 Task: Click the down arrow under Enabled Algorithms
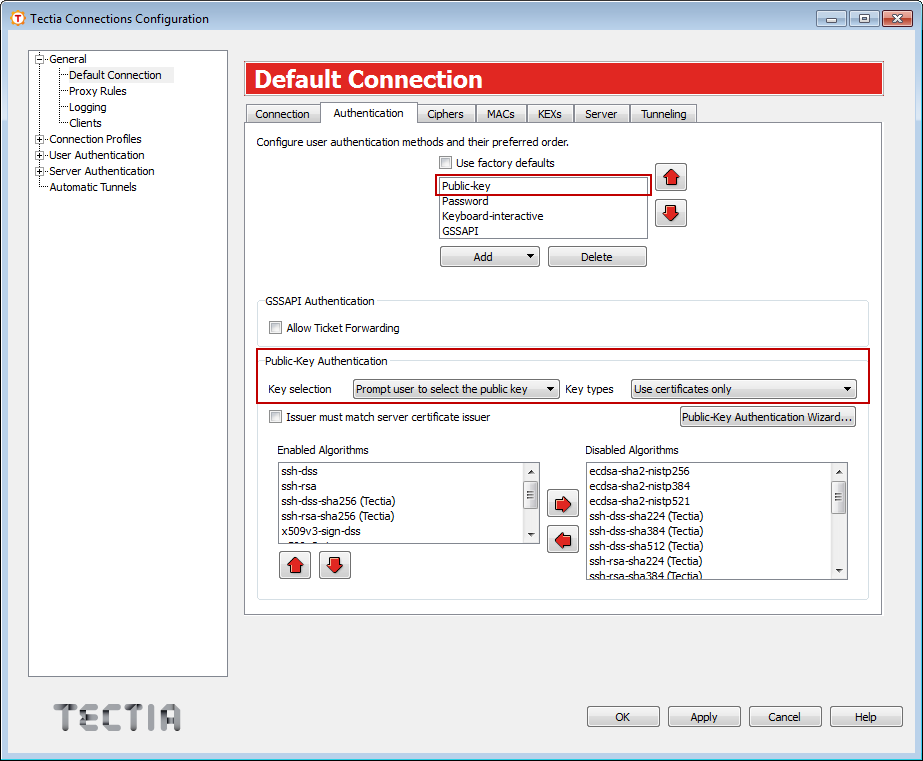pos(334,565)
